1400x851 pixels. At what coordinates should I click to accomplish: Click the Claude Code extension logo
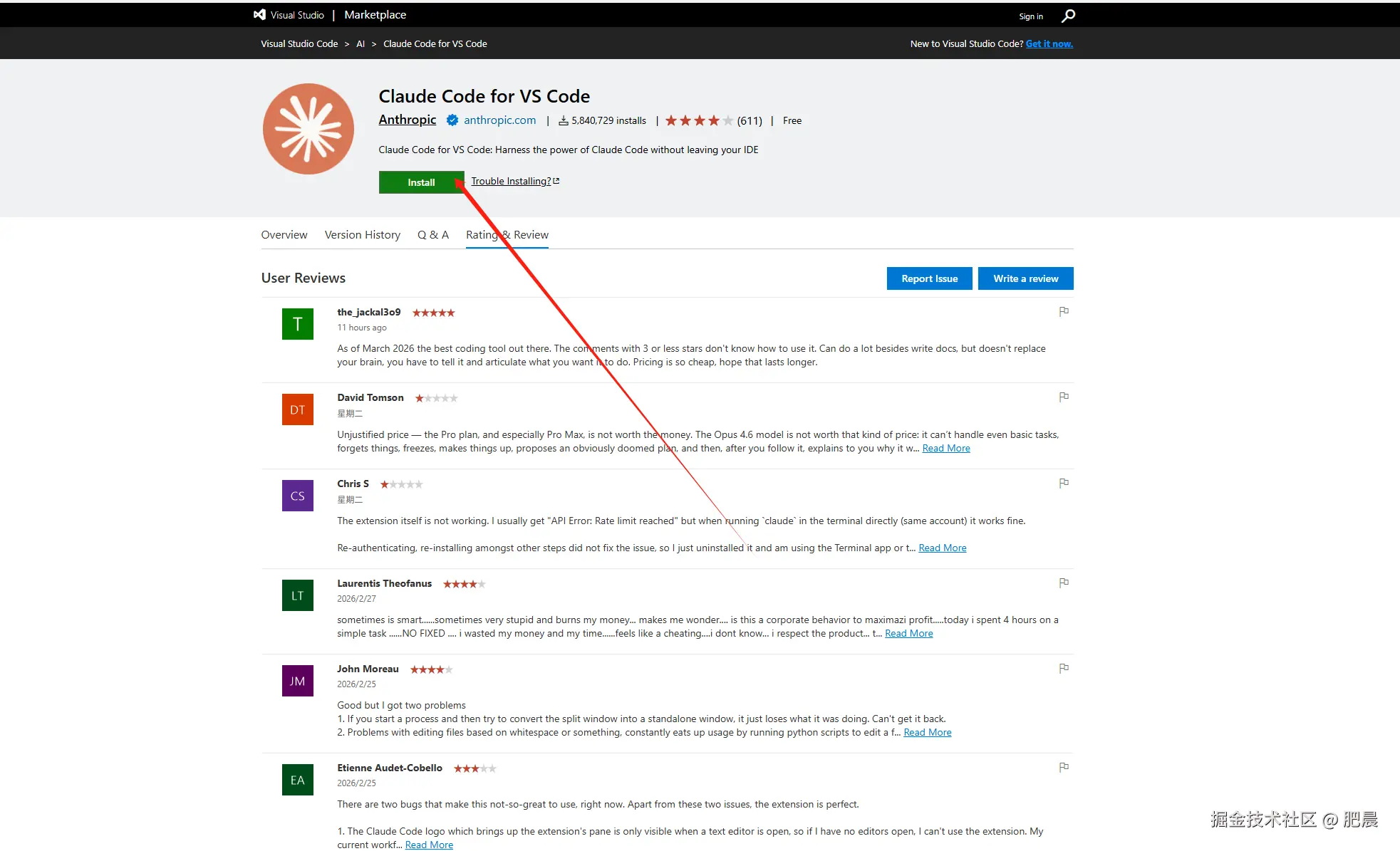pyautogui.click(x=308, y=129)
